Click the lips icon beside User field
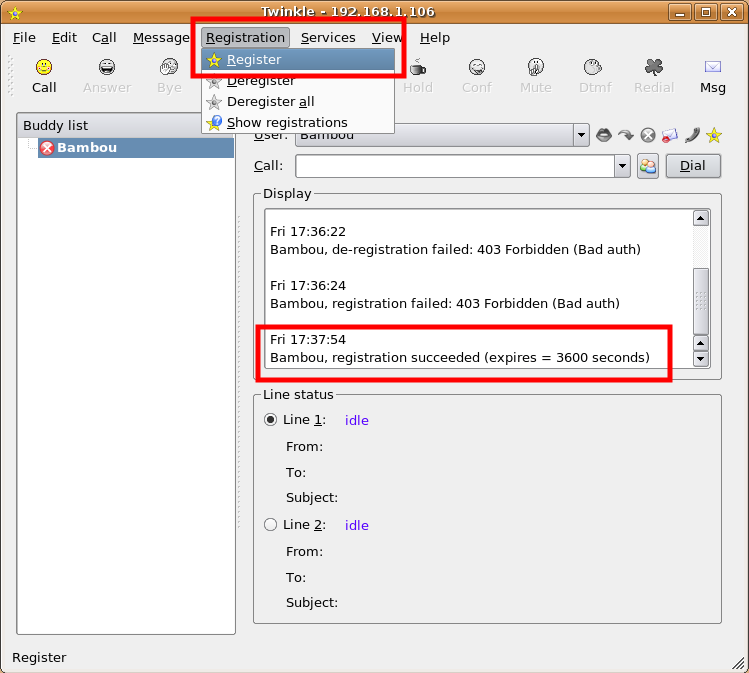The image size is (749, 673). tap(604, 135)
